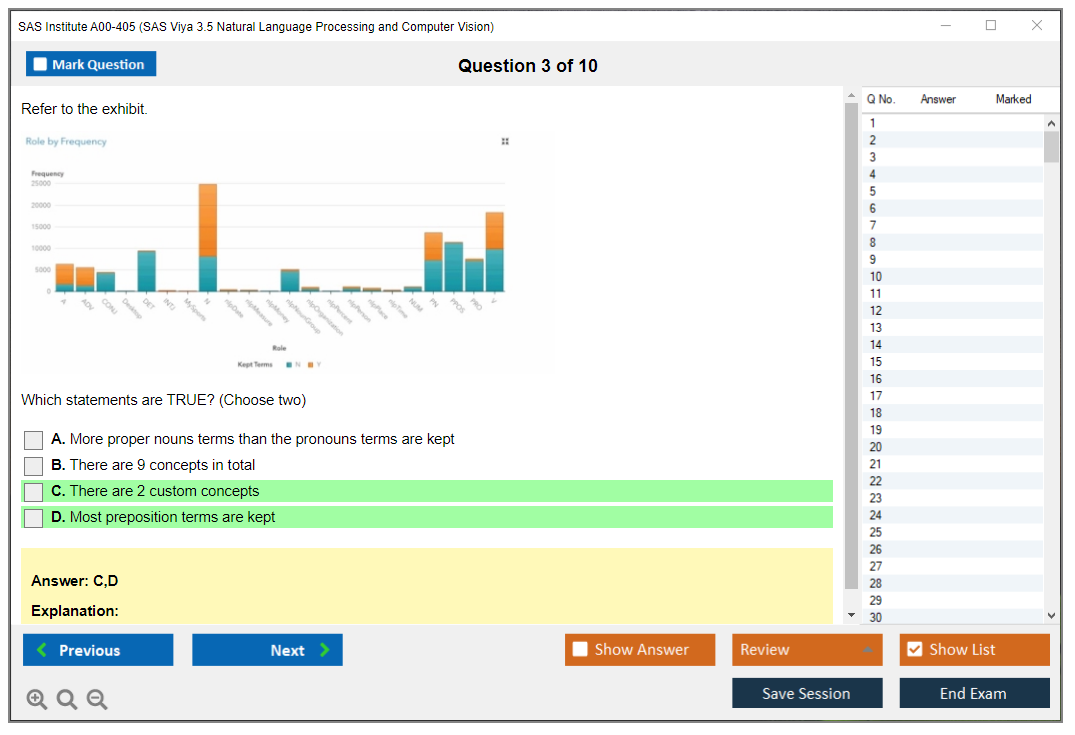
Task: Select answer option A checkbox
Action: coord(34,440)
